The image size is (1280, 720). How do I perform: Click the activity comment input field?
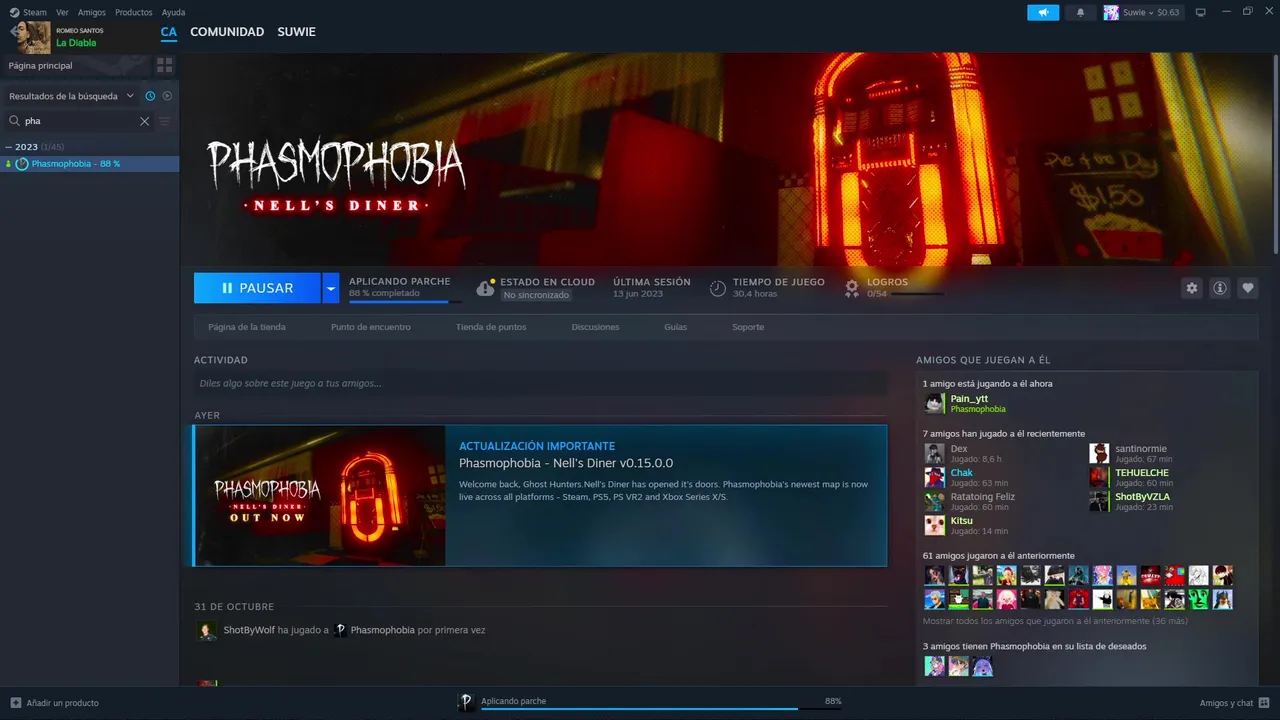(x=540, y=383)
